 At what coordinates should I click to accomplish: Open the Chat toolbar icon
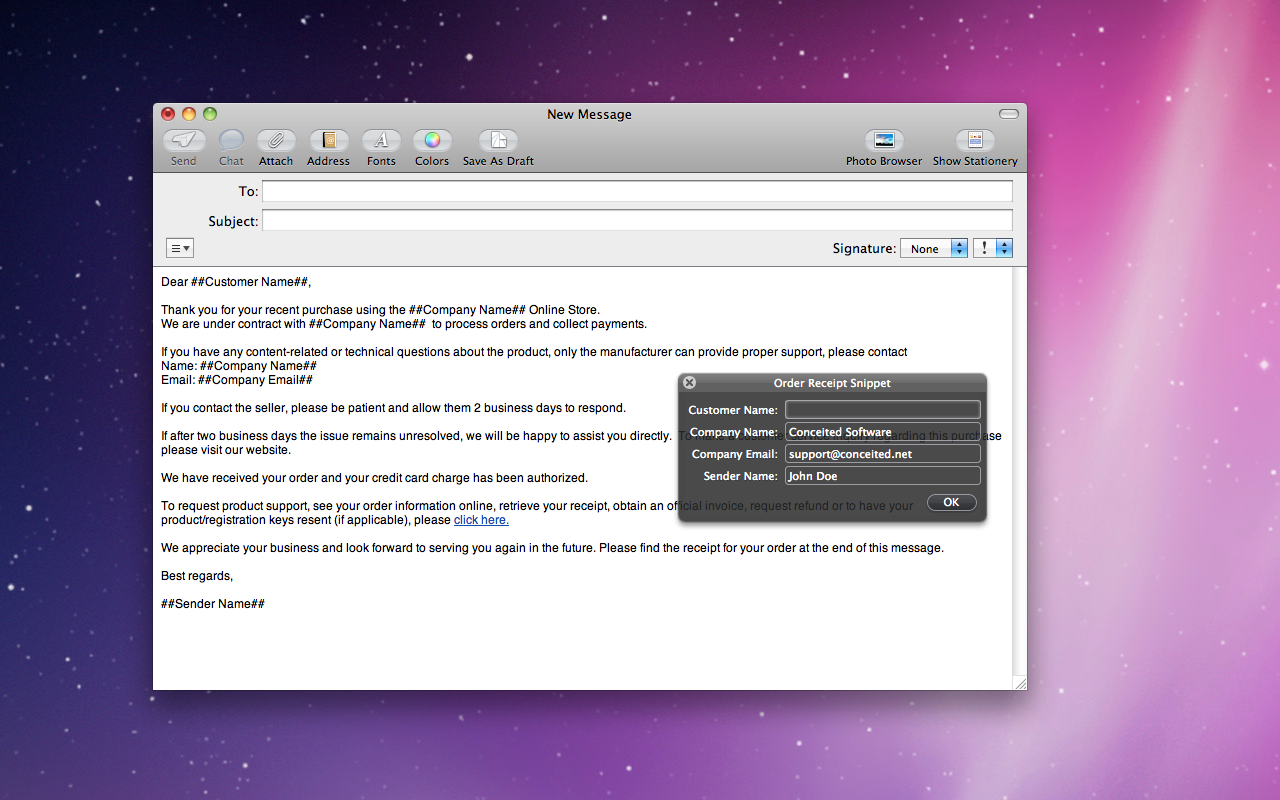pos(231,141)
